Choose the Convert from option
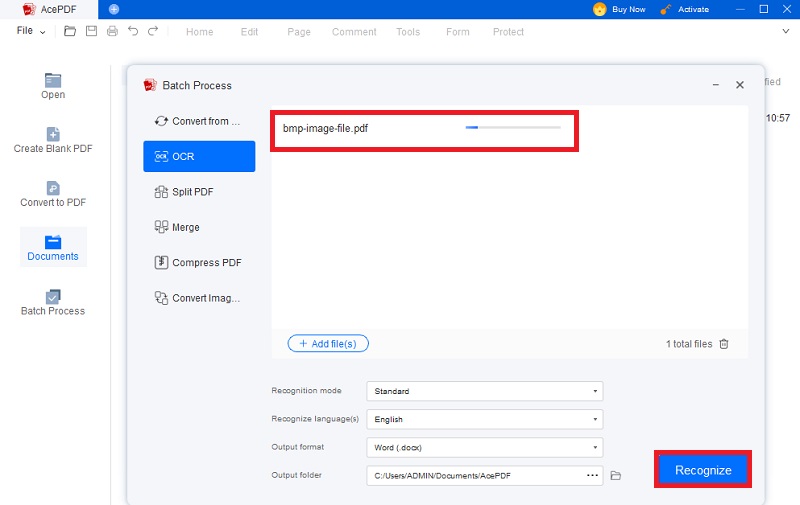 pyautogui.click(x=199, y=121)
